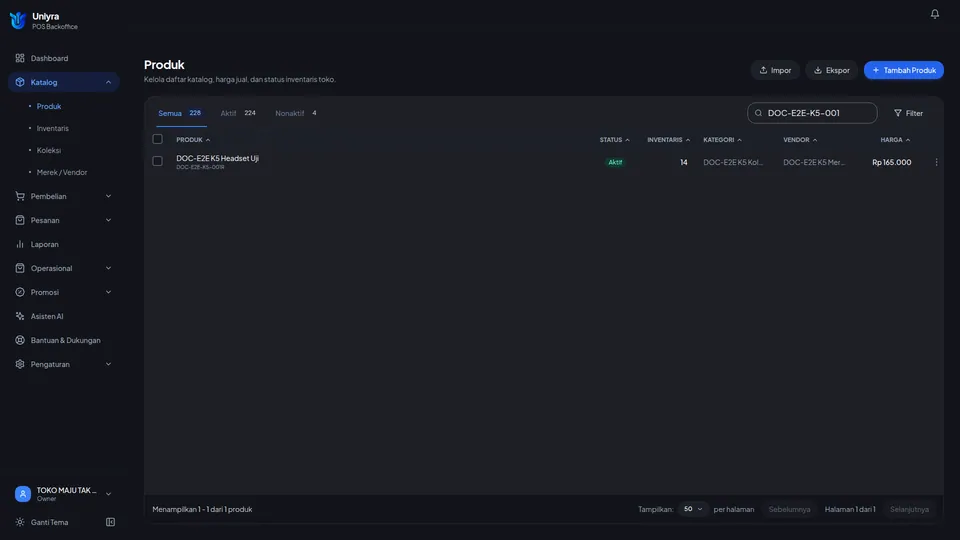Tick checkbox for DOC-E2E K5 Headset Uji
This screenshot has height=540, width=960.
click(x=157, y=161)
